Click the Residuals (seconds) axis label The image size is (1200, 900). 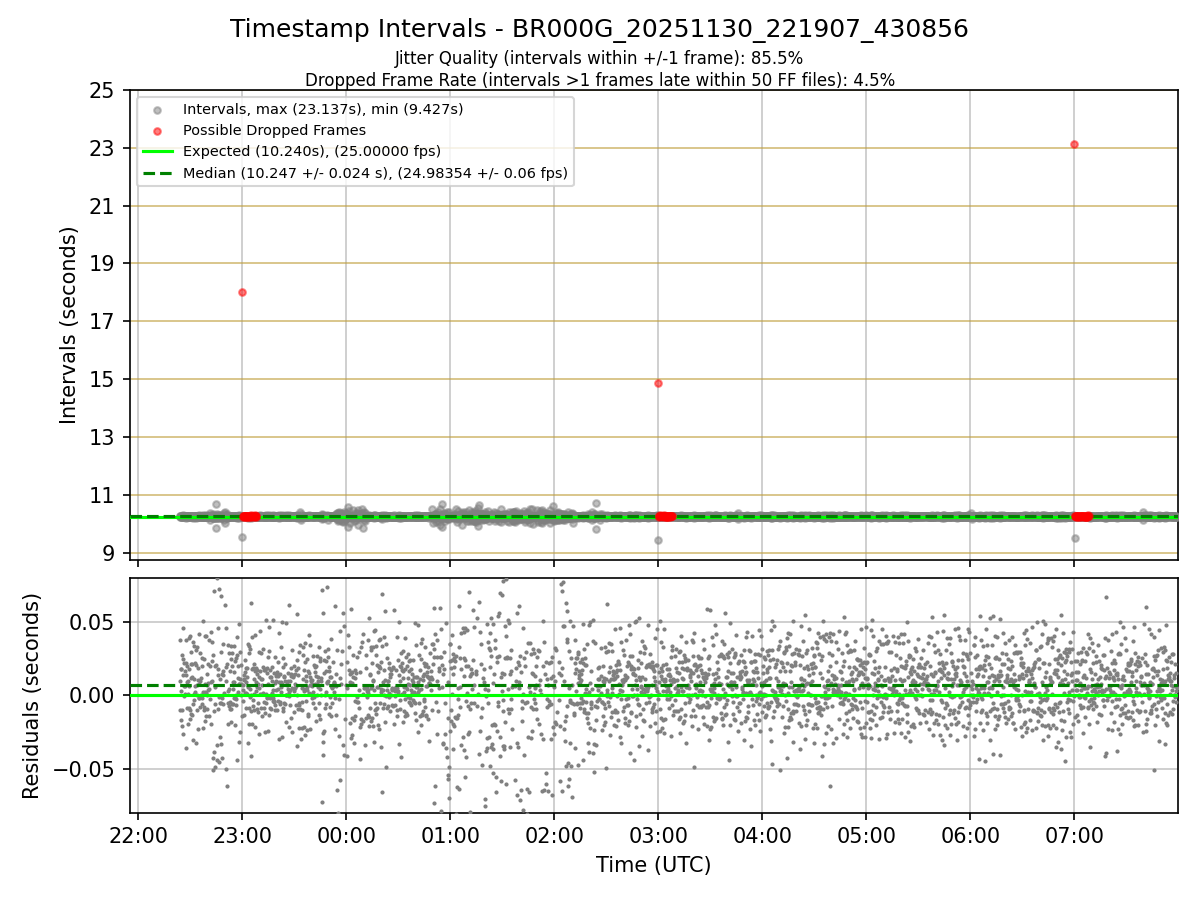32,696
